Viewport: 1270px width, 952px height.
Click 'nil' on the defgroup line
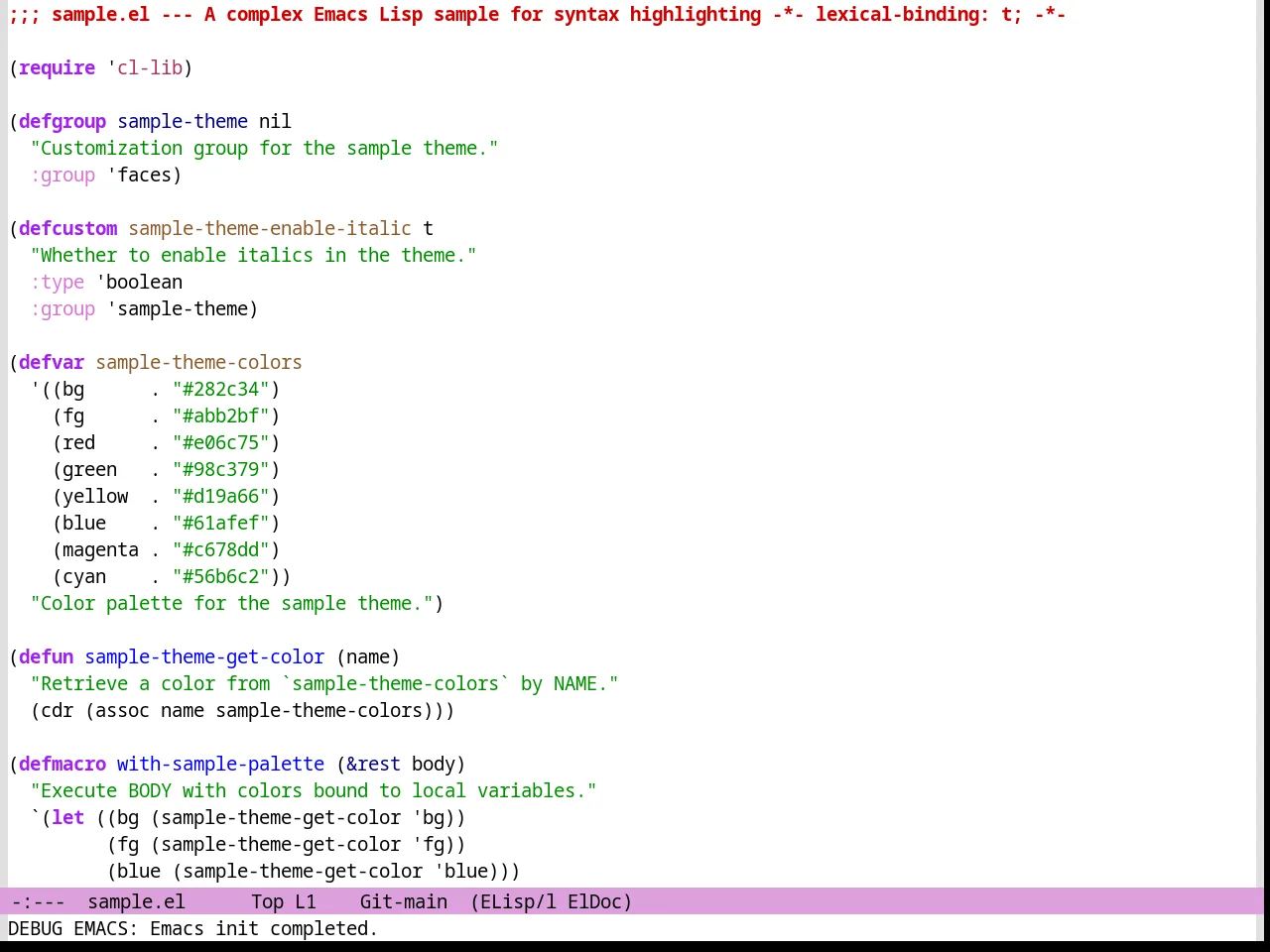point(275,121)
